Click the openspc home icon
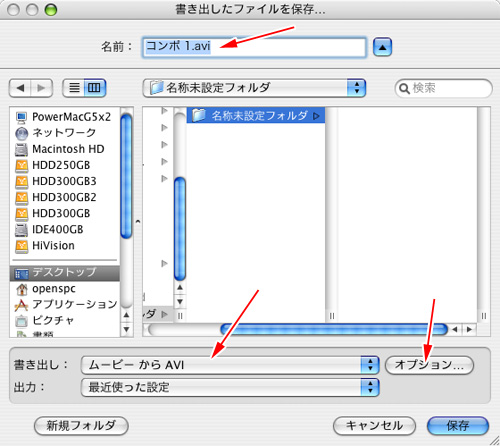This screenshot has width=500, height=446. [22, 289]
